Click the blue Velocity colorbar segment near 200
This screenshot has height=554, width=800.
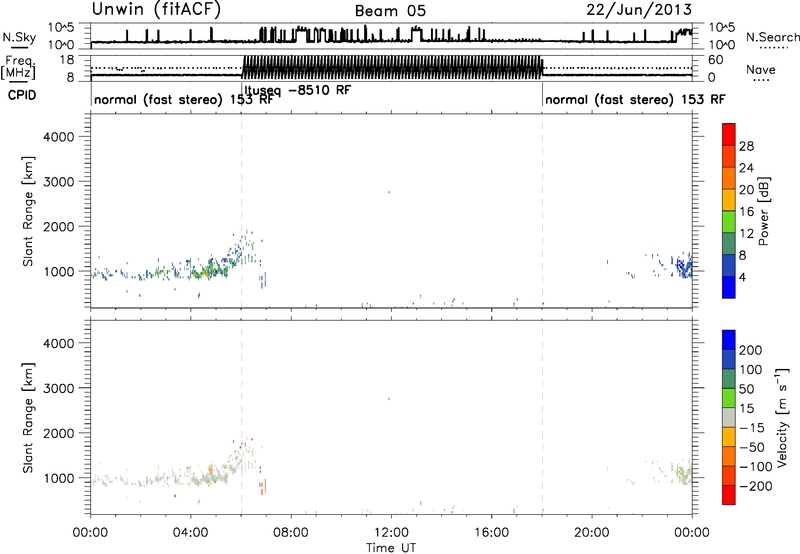[729, 340]
